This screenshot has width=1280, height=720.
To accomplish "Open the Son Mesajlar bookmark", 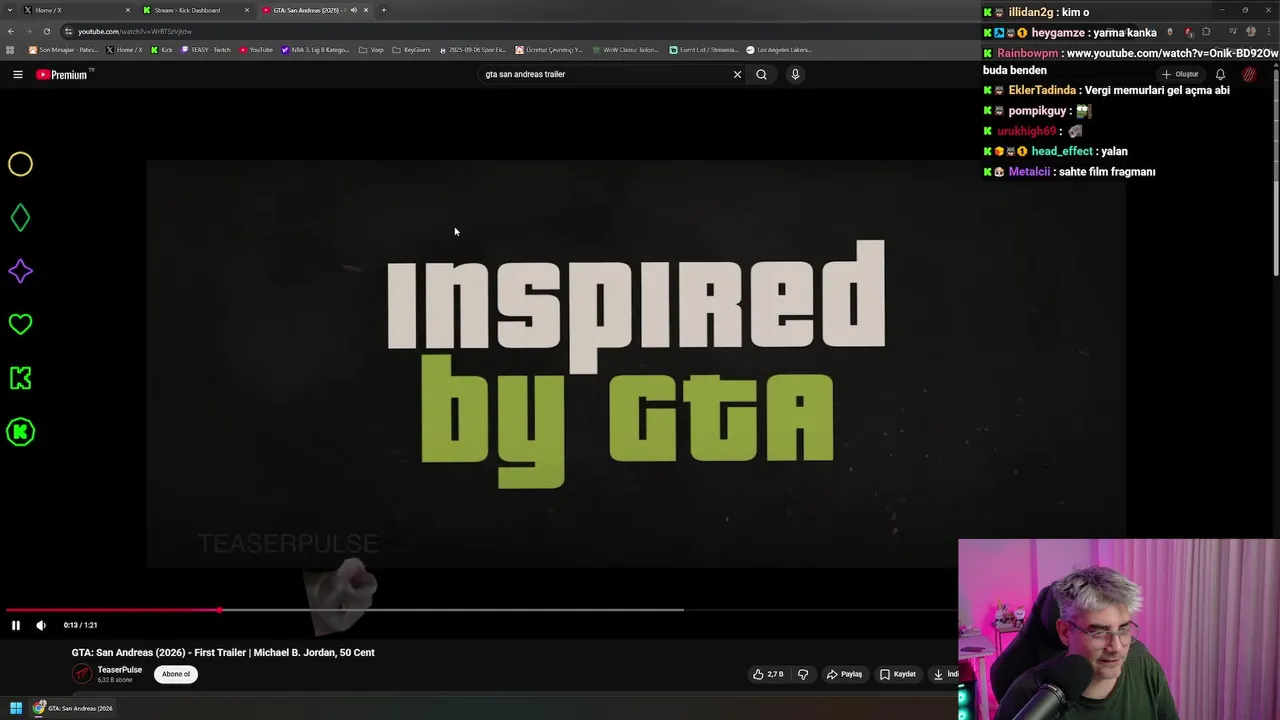I will point(64,49).
